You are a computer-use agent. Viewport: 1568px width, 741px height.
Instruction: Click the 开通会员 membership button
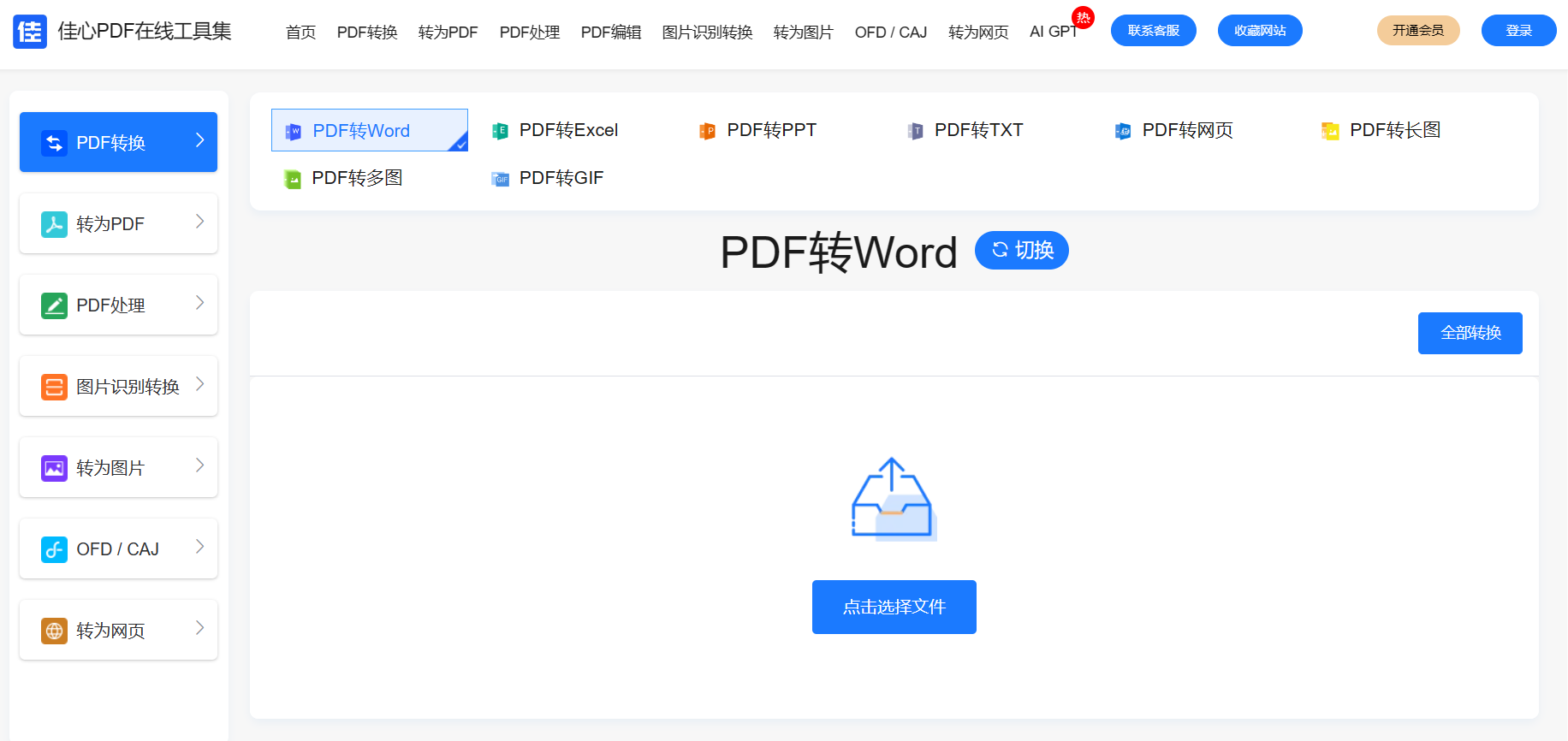pos(1417,31)
